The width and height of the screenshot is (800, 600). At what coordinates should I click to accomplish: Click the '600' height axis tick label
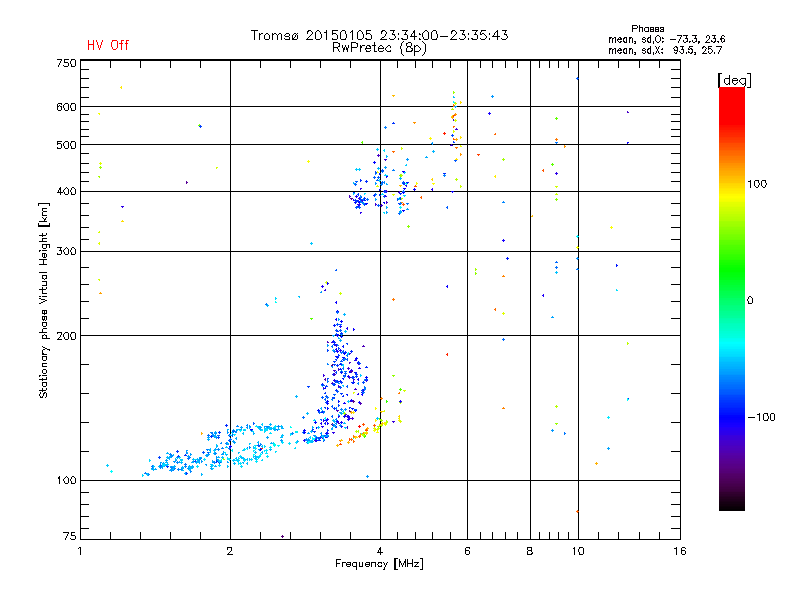(66, 107)
